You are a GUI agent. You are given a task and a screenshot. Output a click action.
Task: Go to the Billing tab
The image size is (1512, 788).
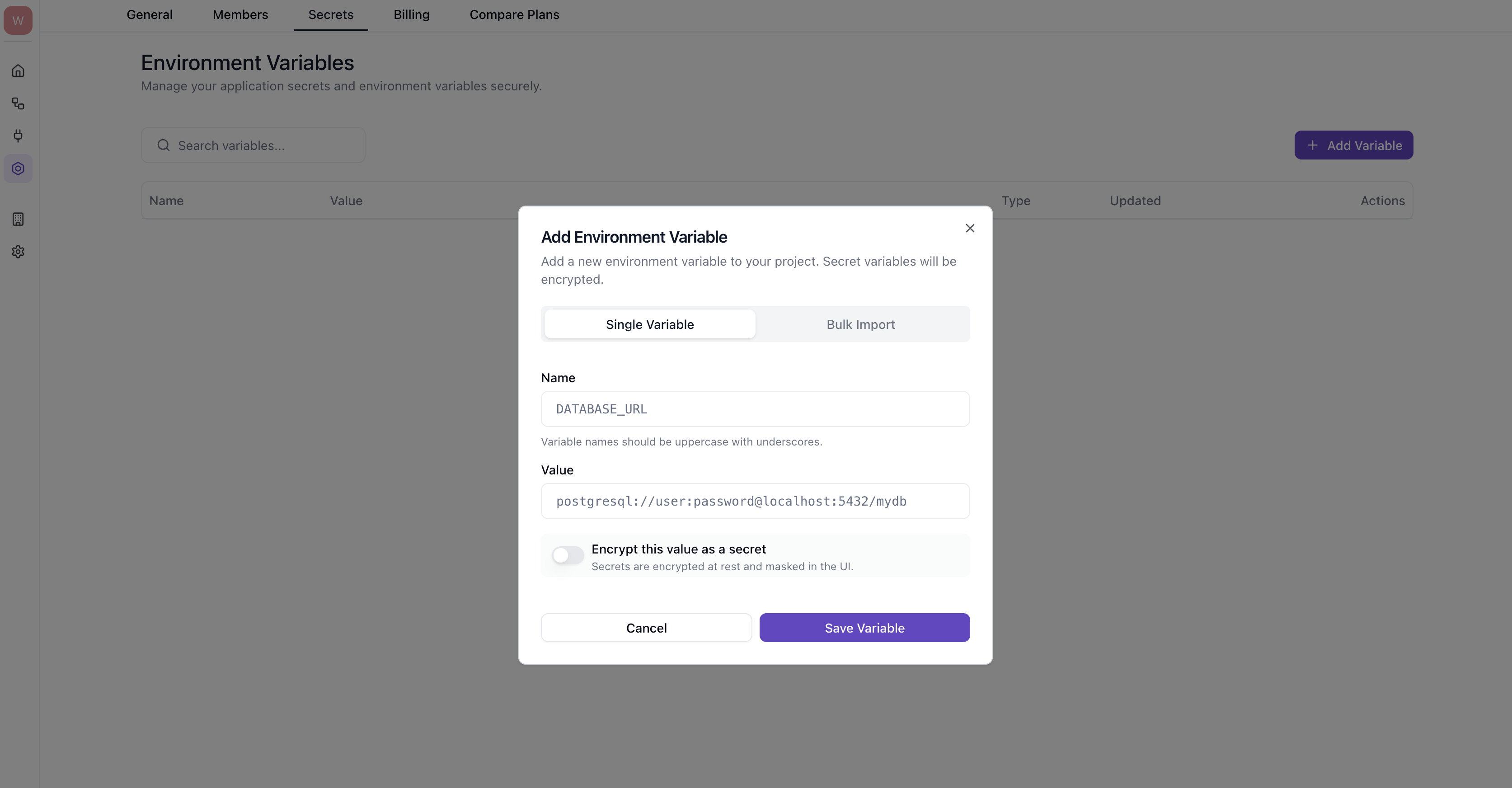pos(412,14)
